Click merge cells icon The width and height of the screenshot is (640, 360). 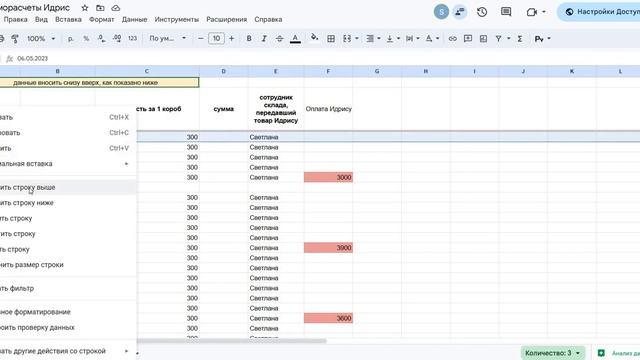click(347, 38)
